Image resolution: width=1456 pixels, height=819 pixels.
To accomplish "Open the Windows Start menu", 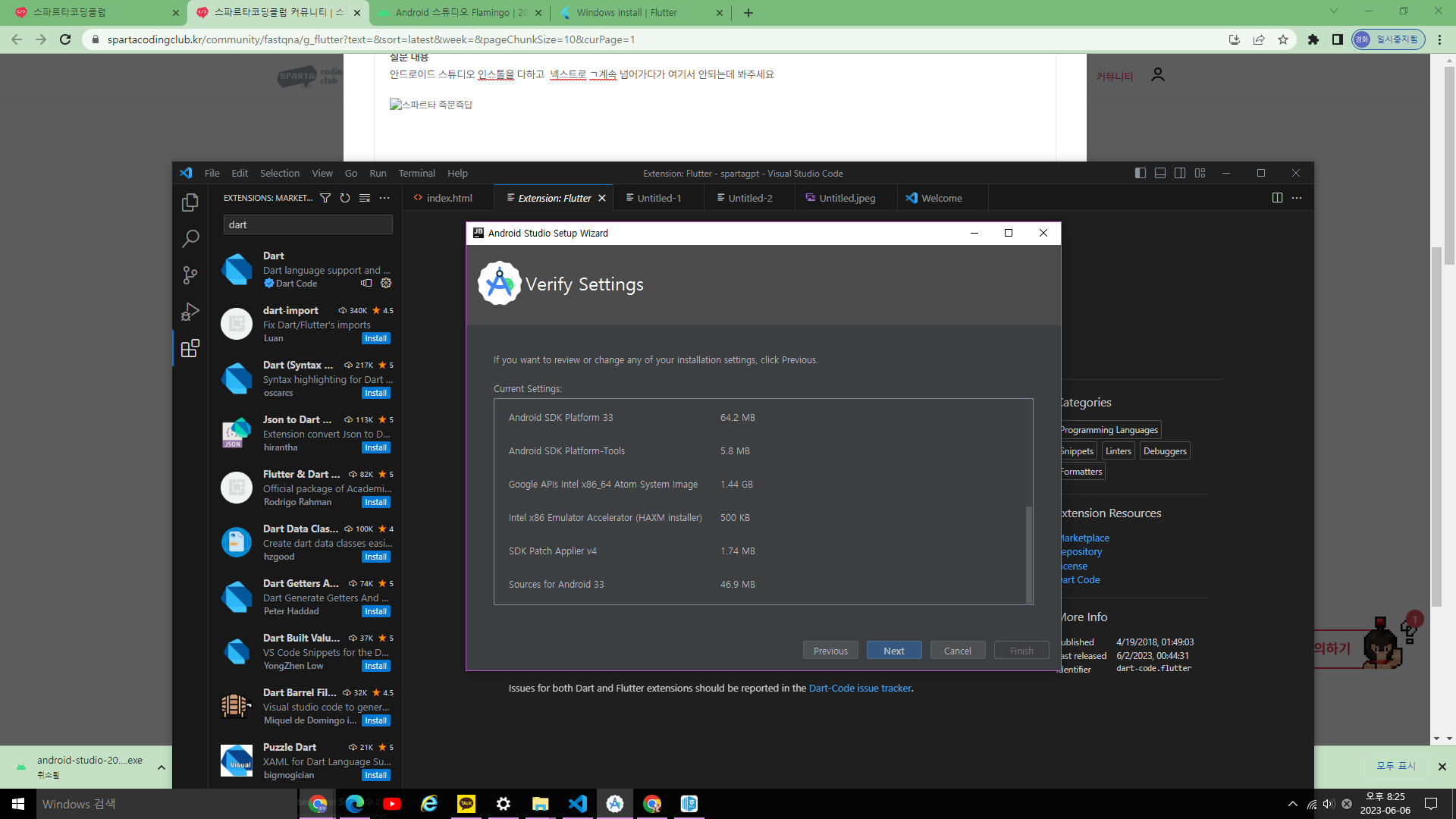I will pos(18,804).
